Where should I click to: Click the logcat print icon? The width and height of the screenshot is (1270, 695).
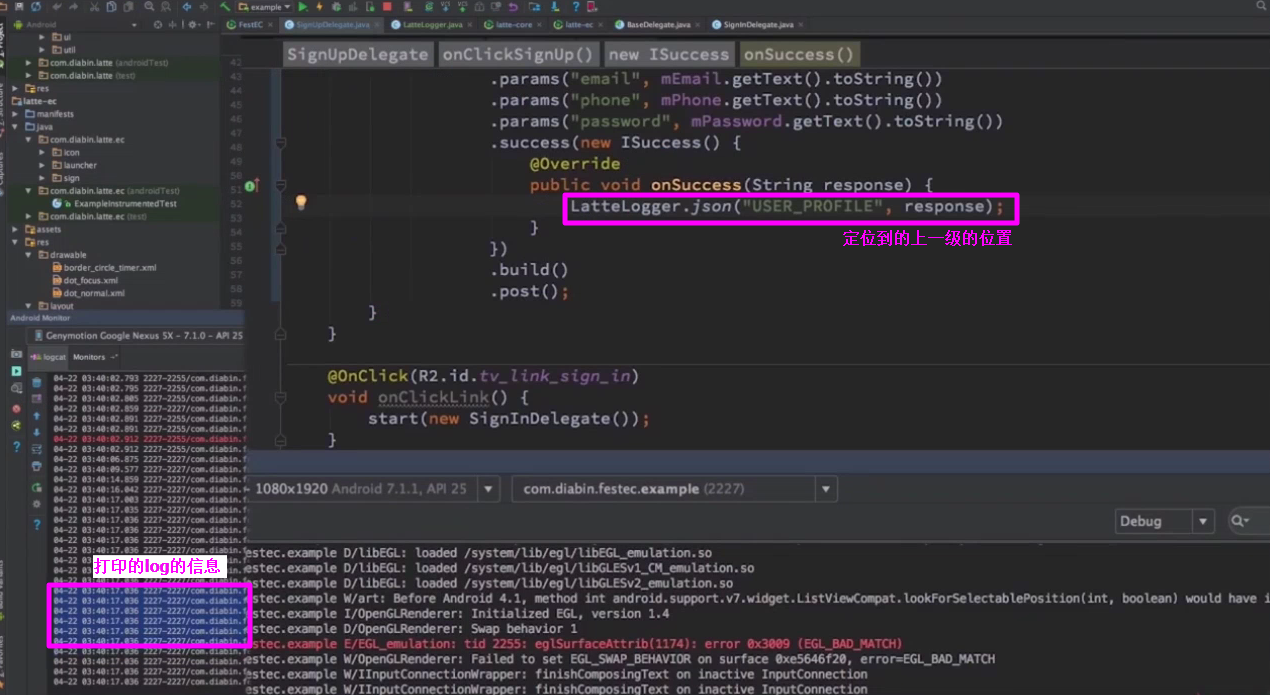click(37, 466)
